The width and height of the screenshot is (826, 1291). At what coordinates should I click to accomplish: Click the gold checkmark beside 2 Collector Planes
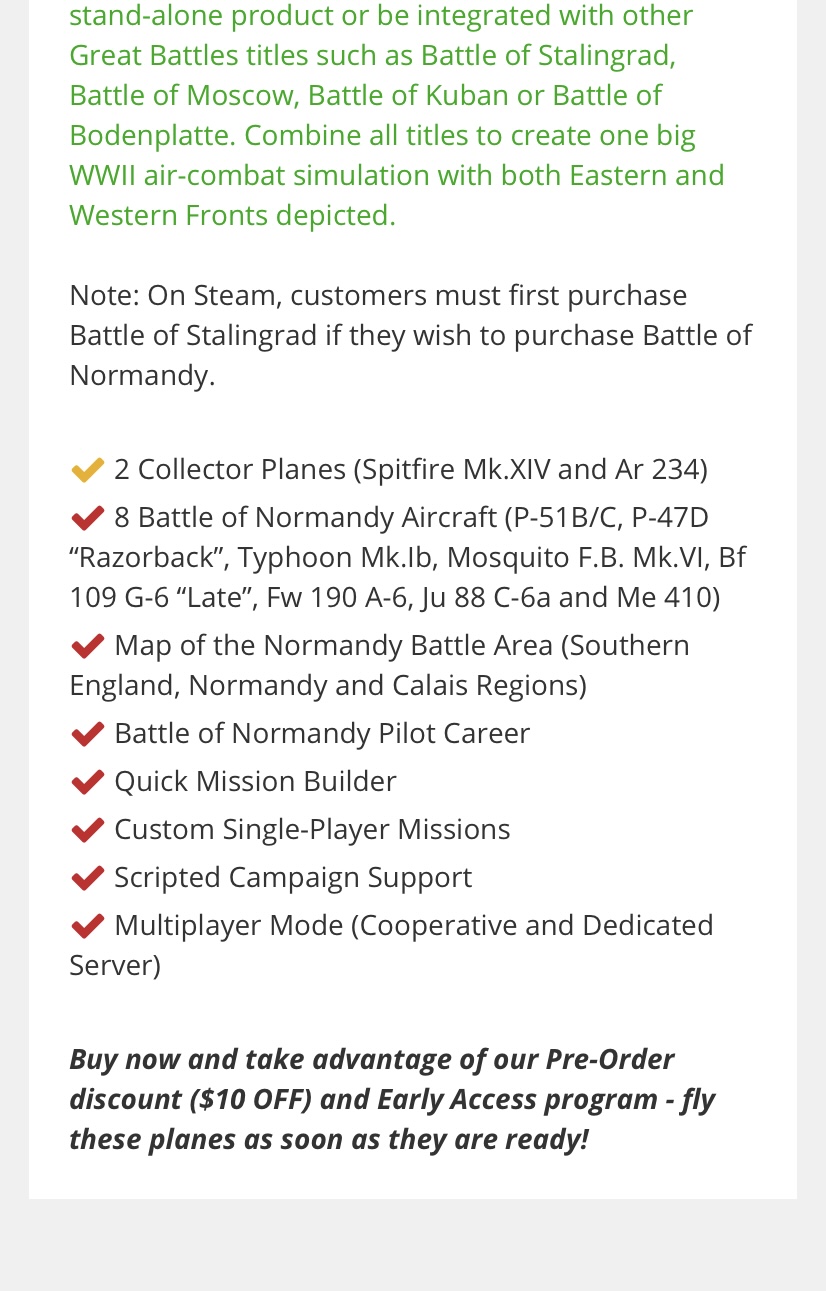pyautogui.click(x=88, y=470)
